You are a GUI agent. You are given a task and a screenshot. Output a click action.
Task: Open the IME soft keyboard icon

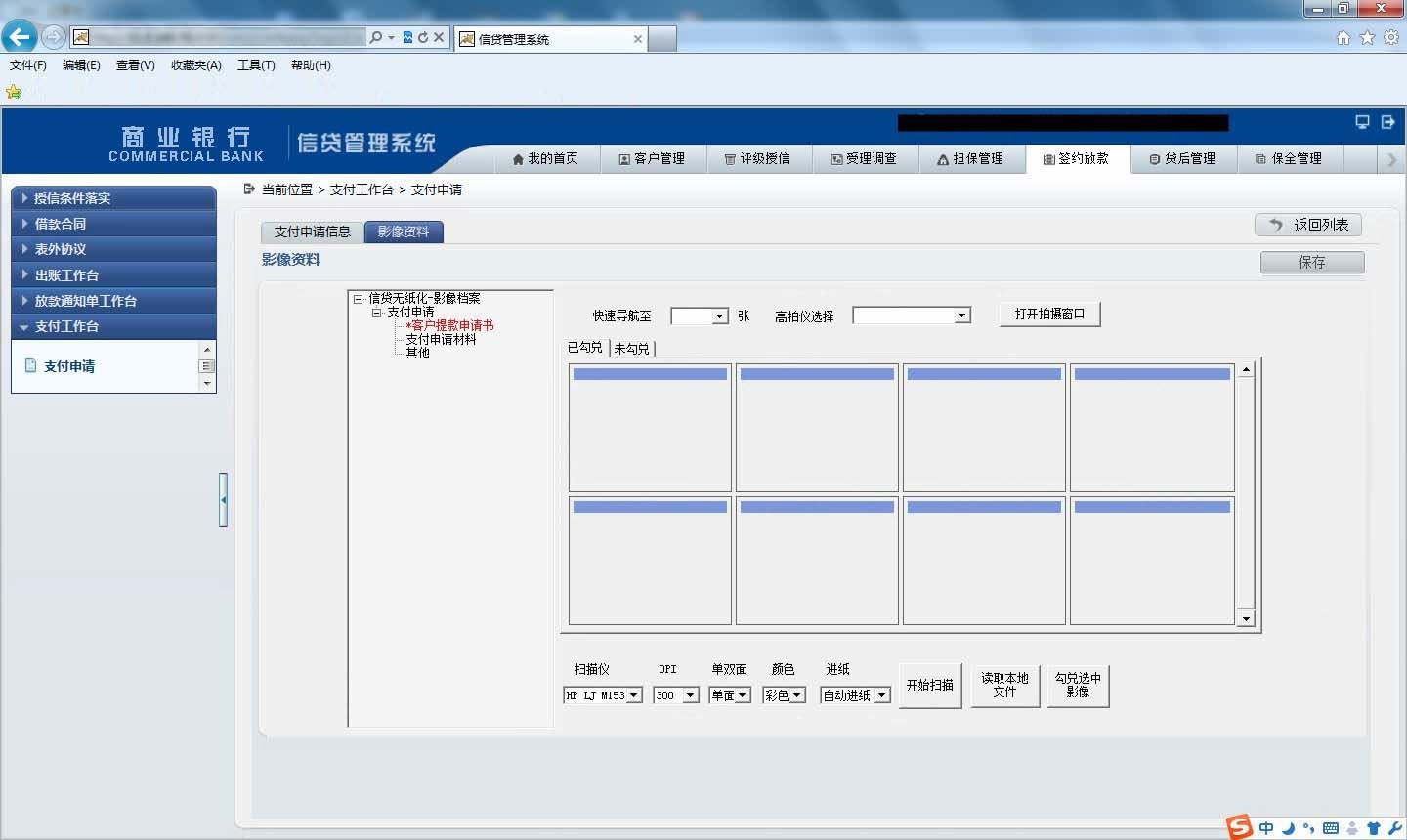[x=1331, y=828]
